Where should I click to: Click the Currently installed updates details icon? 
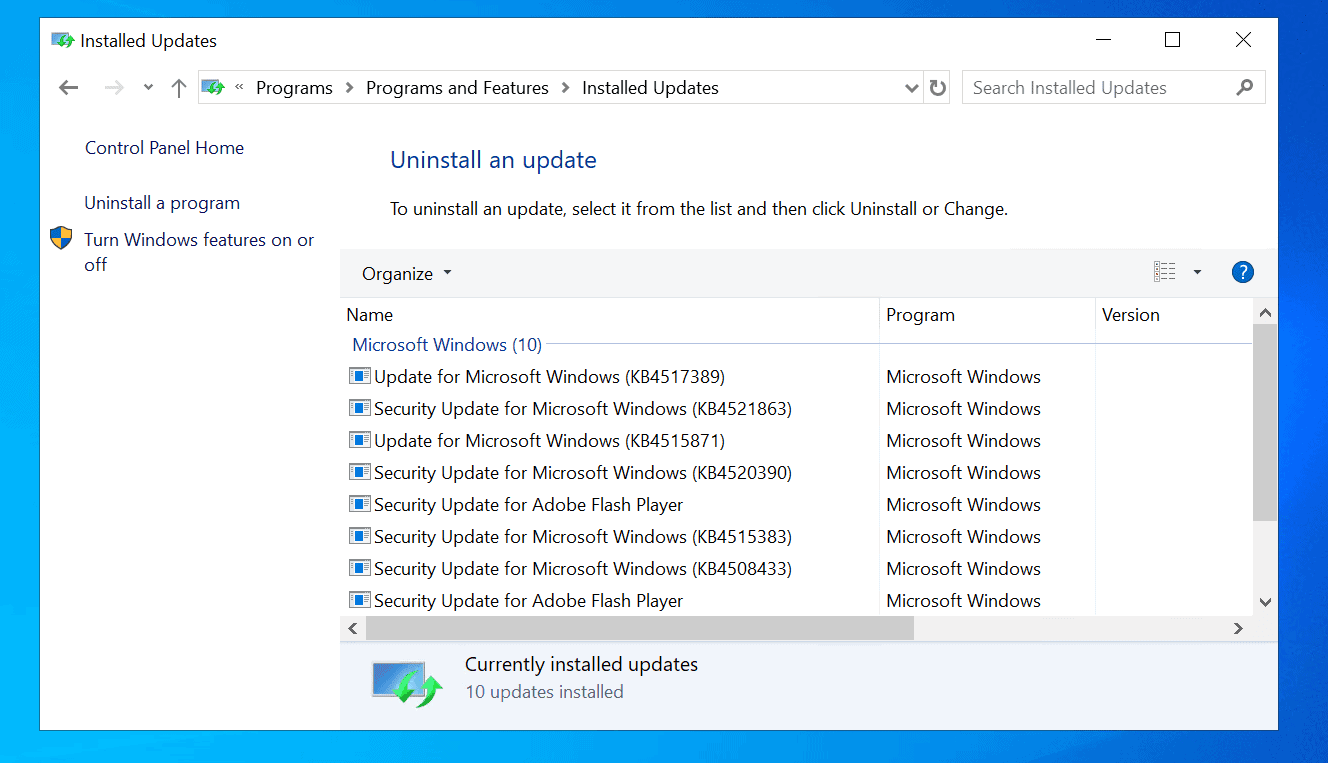coord(407,683)
